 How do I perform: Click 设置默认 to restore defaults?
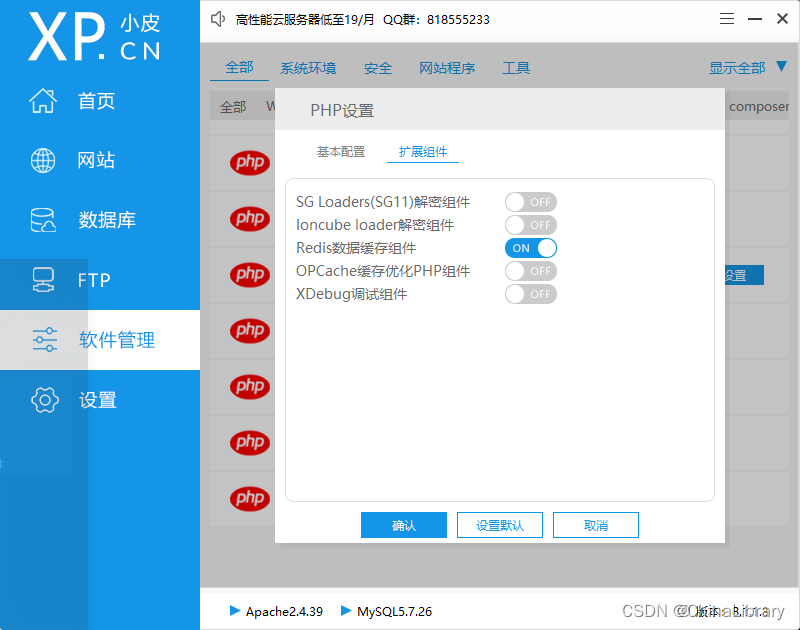point(499,524)
